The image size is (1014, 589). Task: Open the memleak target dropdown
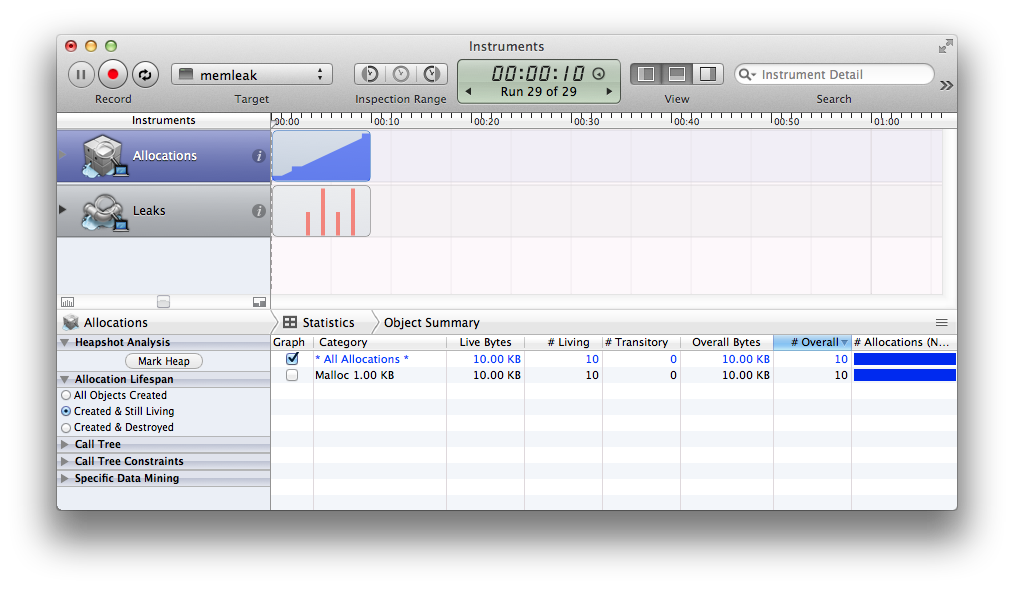click(x=252, y=74)
